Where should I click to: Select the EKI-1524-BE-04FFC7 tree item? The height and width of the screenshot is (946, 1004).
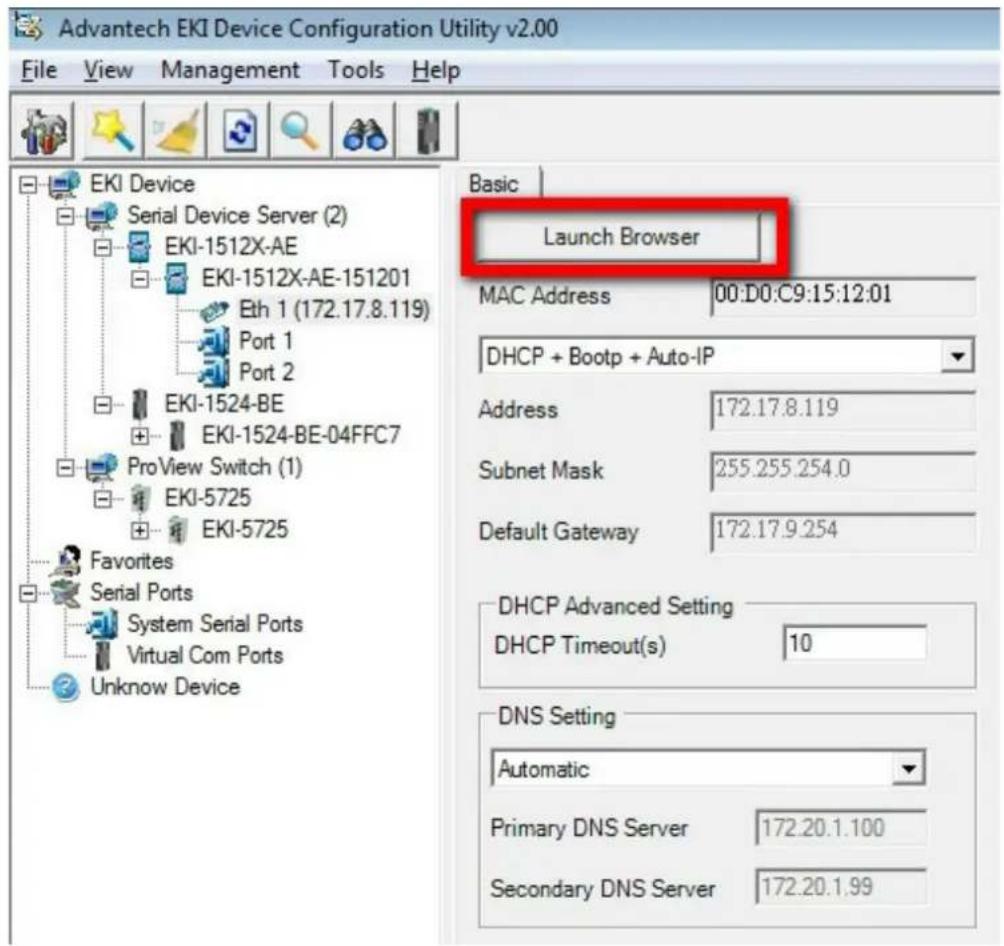(301, 436)
